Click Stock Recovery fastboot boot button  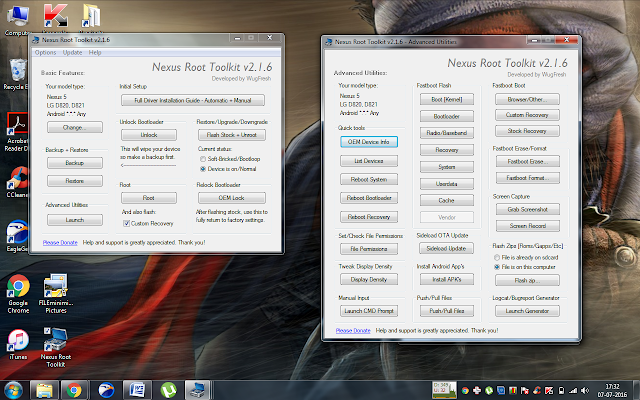pyautogui.click(x=527, y=131)
